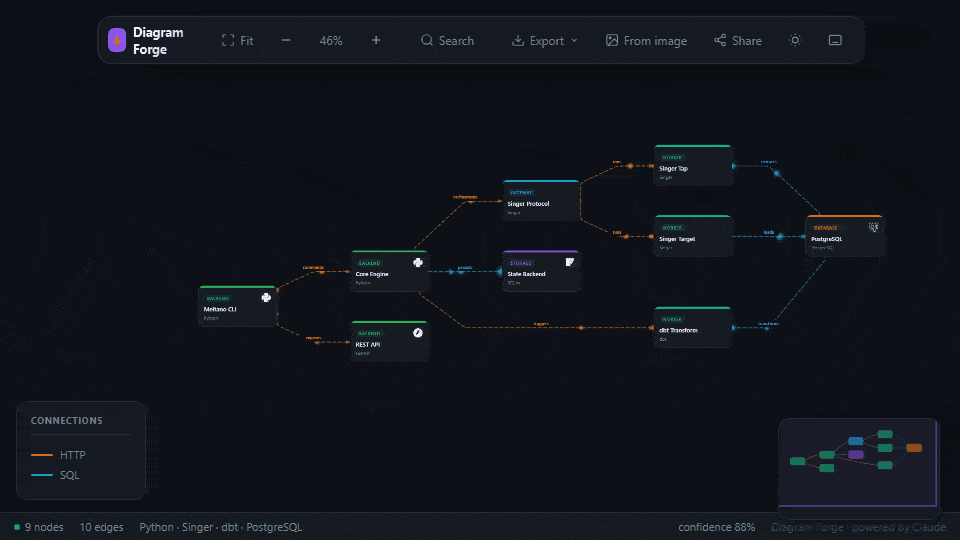Select the Meltano CLI node
Viewport: 960px width, 540px height.
pyautogui.click(x=237, y=306)
